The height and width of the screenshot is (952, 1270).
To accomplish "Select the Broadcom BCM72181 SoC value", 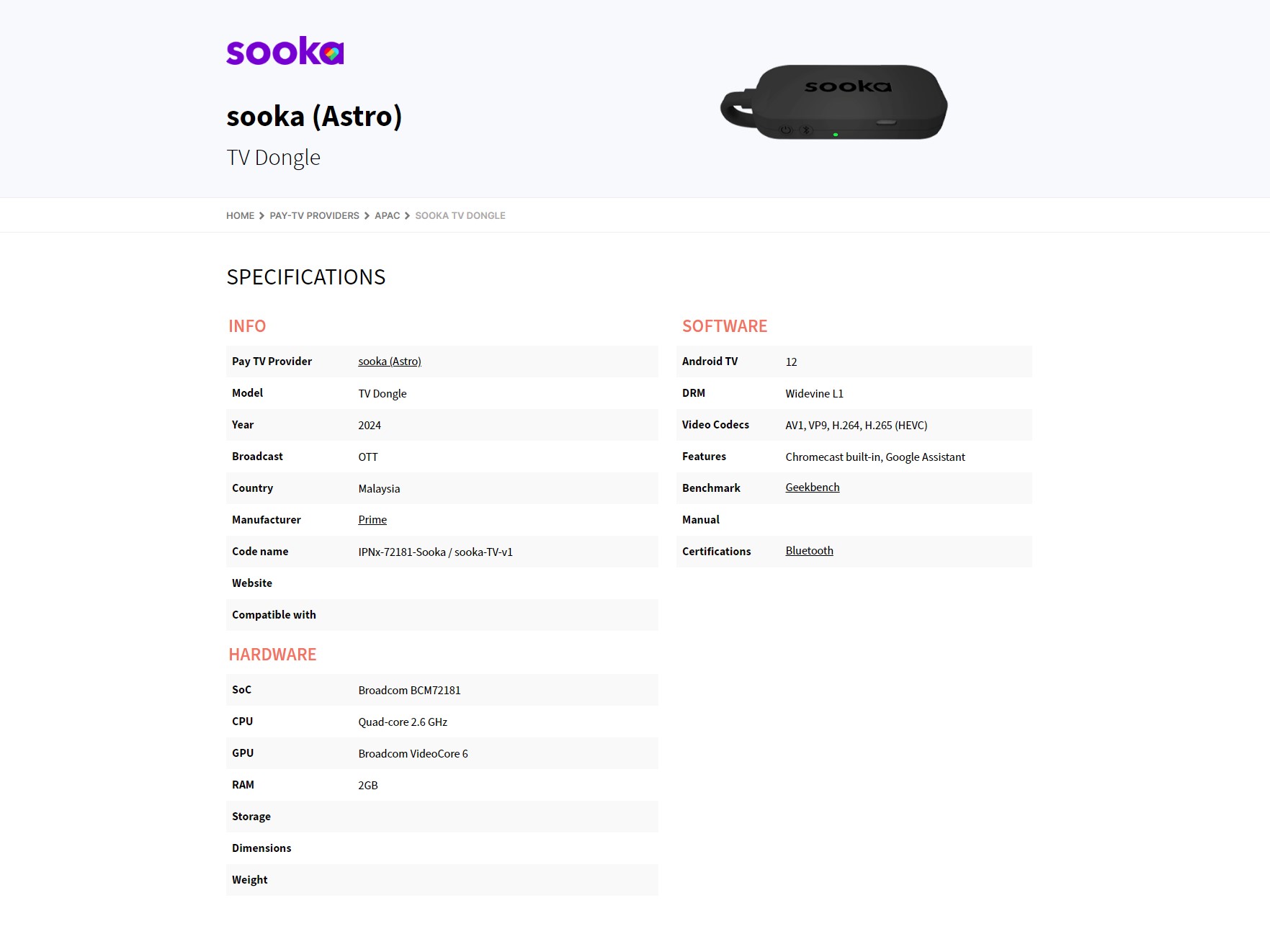I will [409, 690].
